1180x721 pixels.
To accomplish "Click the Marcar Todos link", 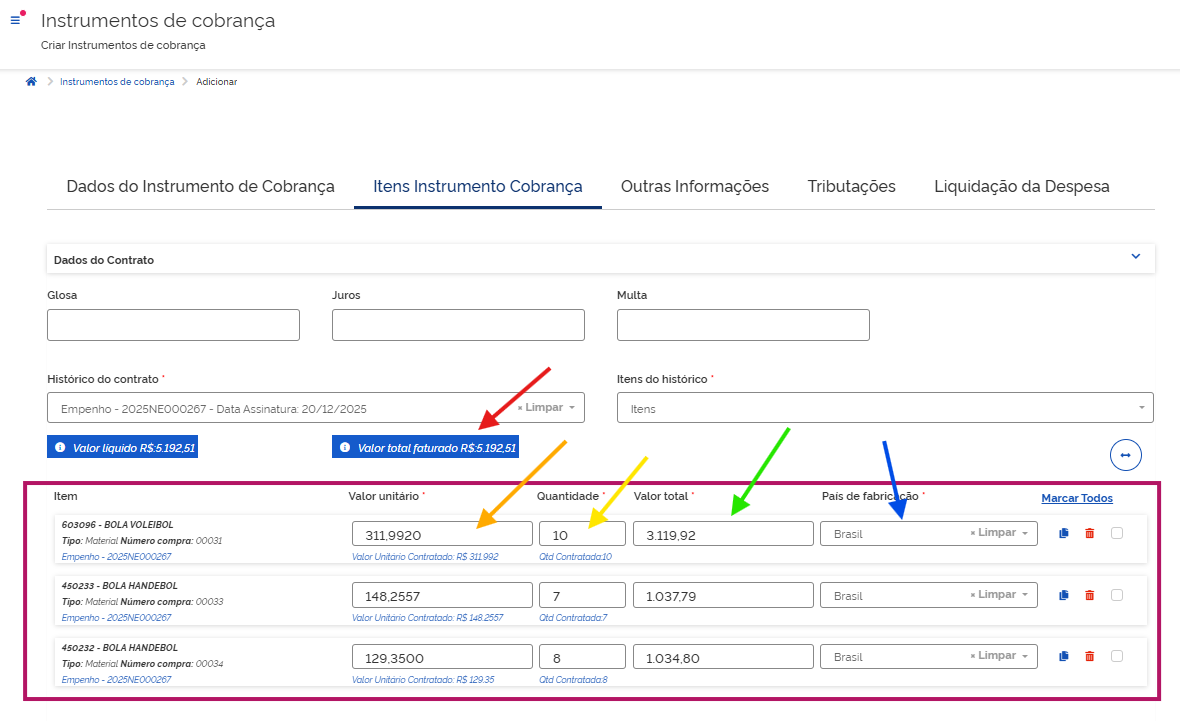I will pos(1076,498).
